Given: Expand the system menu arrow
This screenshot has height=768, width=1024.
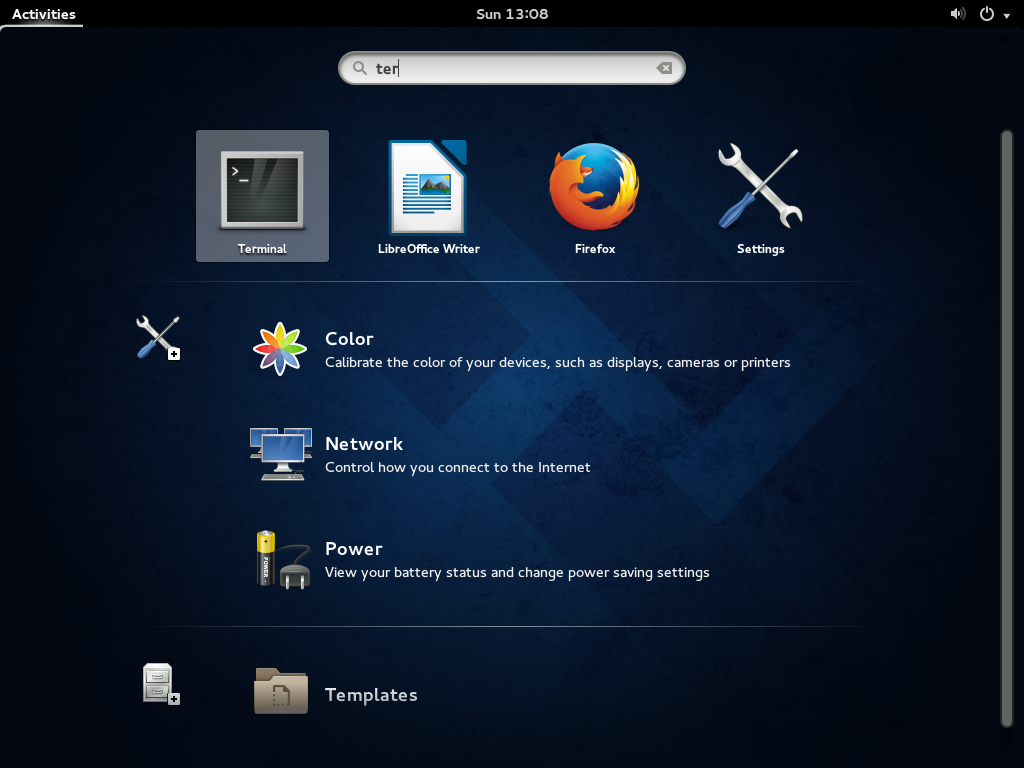Looking at the screenshot, I should (1007, 16).
